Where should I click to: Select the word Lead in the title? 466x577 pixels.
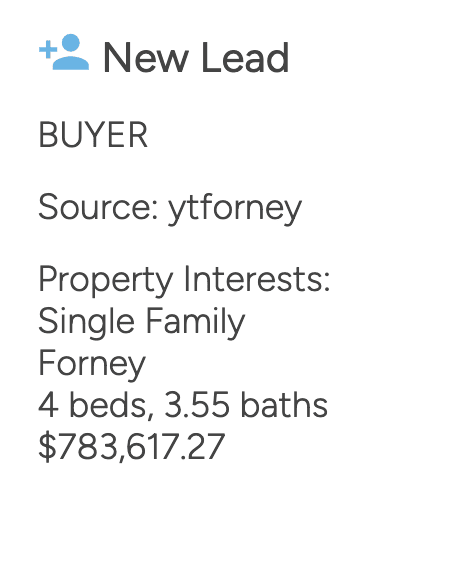(245, 57)
